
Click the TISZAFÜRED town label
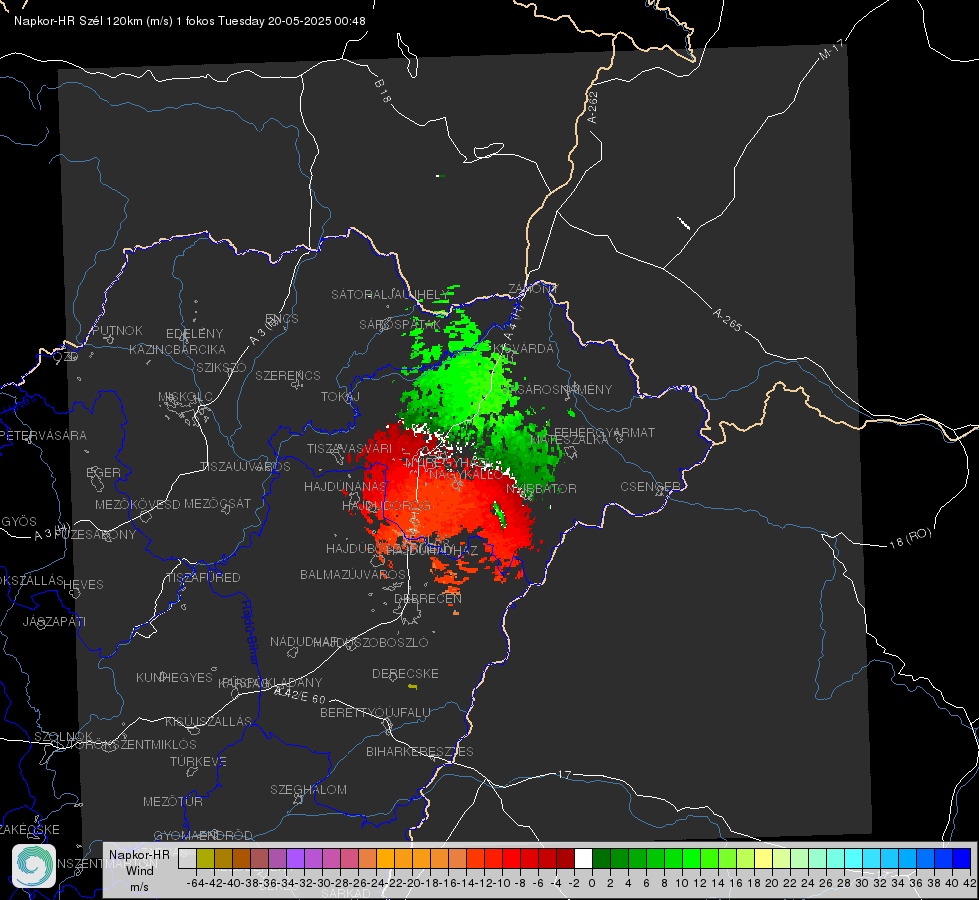click(203, 578)
